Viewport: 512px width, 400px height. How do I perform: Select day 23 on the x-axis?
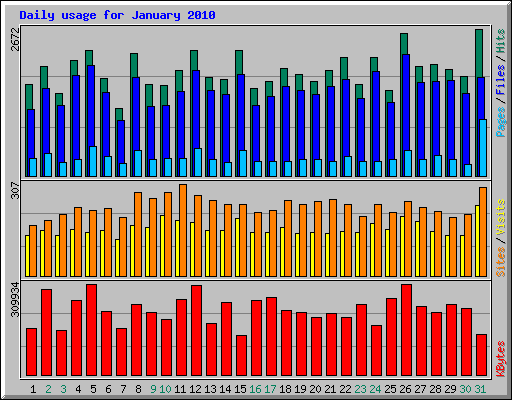click(360, 389)
